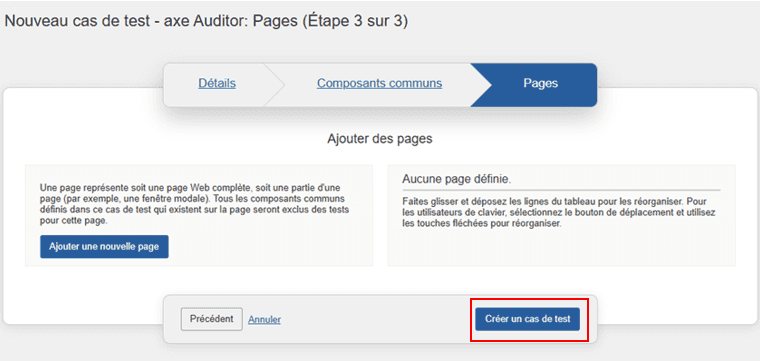760x361 pixels.
Task: Select the active Pages step
Action: tap(540, 83)
